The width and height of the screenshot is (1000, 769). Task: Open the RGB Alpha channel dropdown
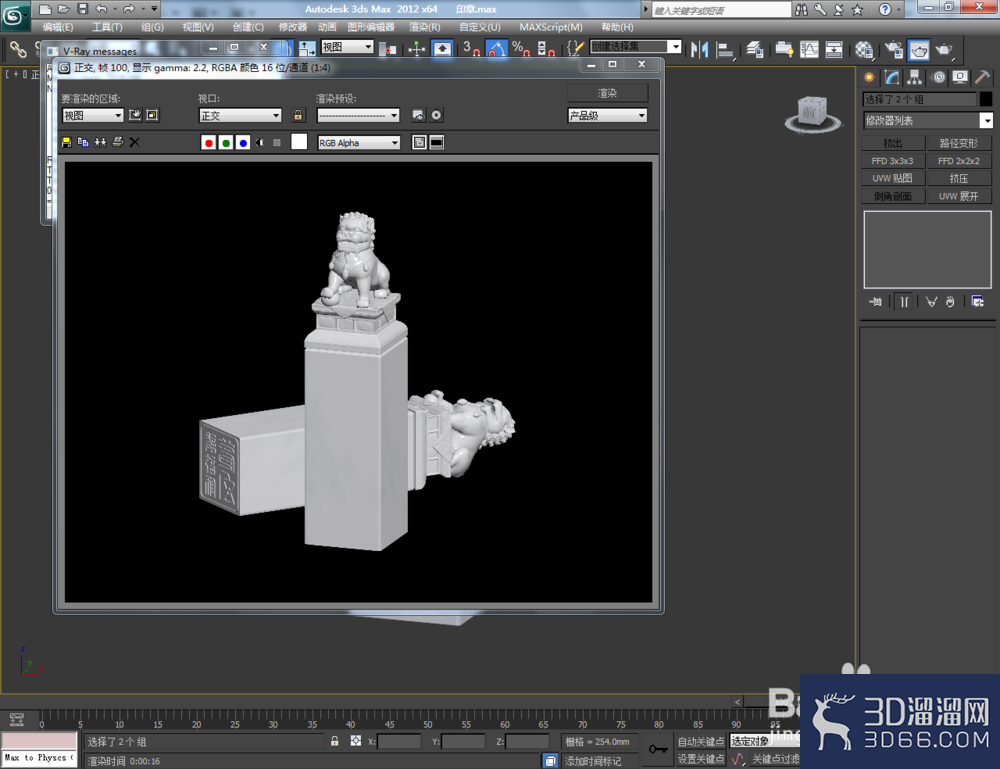pos(359,143)
